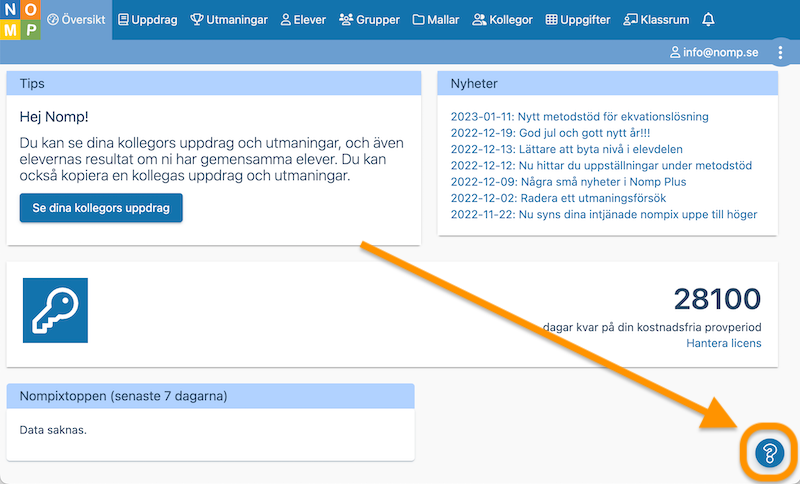Image resolution: width=800 pixels, height=484 pixels.
Task: Select the Mallar folder menu item
Action: pyautogui.click(x=436, y=20)
